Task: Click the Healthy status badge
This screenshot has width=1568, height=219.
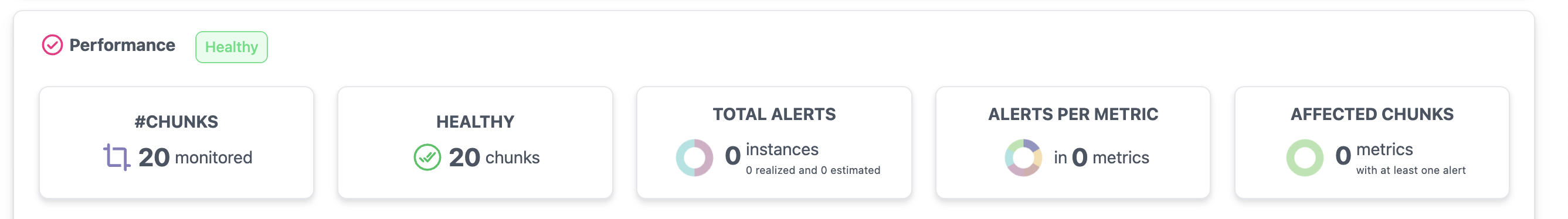Action: [x=231, y=47]
